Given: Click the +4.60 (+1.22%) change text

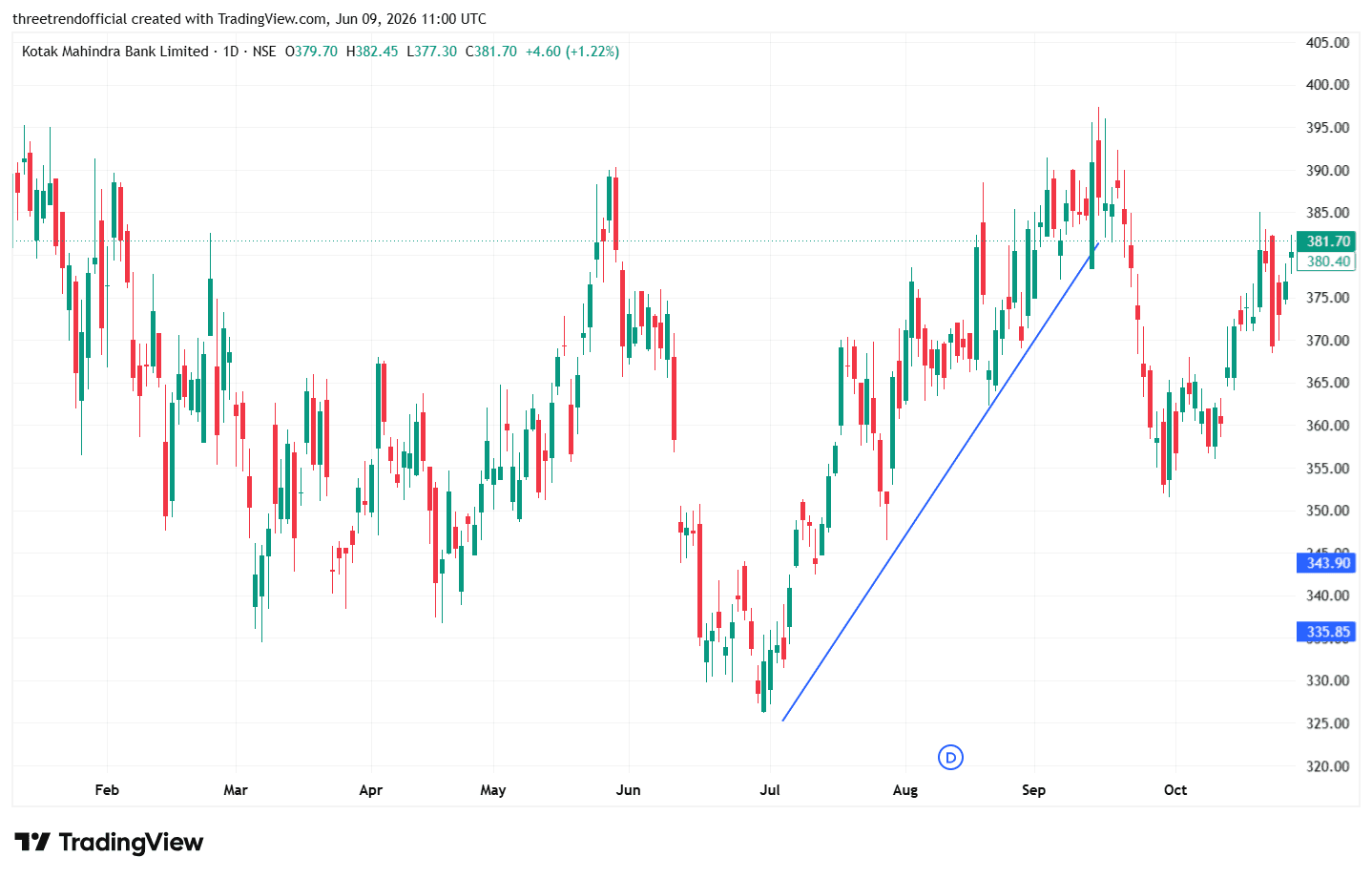Looking at the screenshot, I should pos(572,52).
